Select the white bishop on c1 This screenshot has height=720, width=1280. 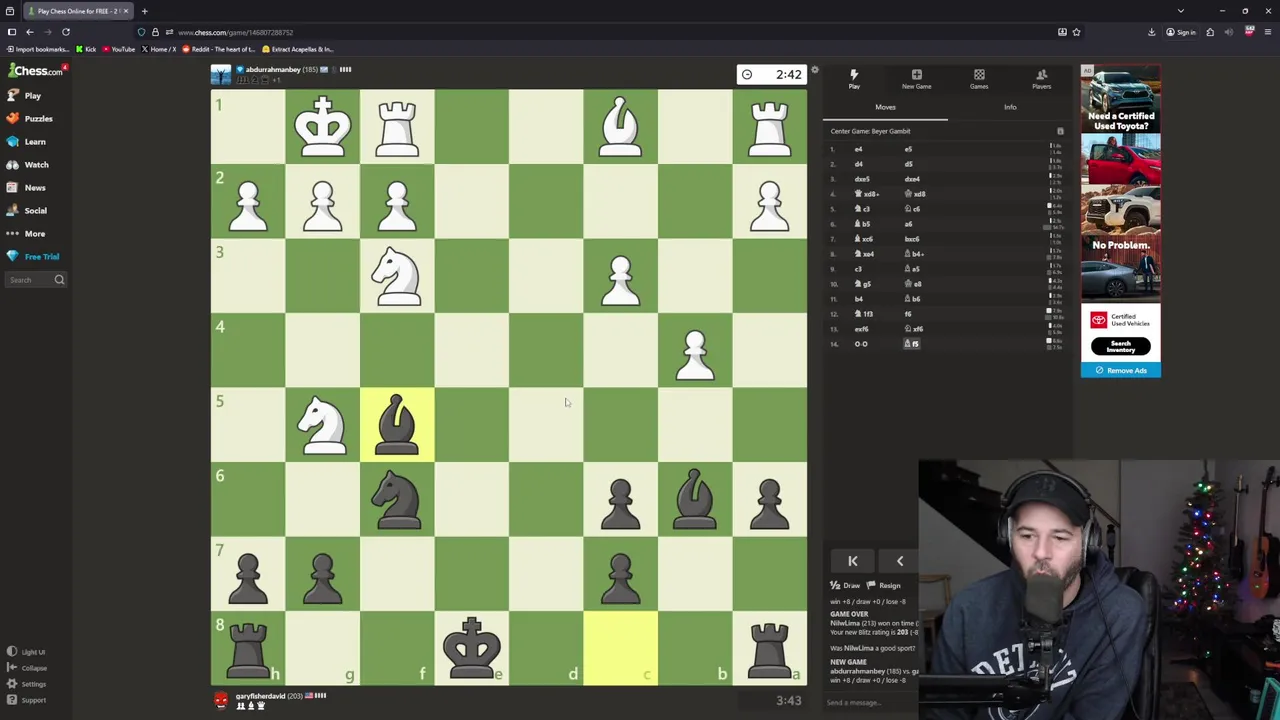pos(620,126)
